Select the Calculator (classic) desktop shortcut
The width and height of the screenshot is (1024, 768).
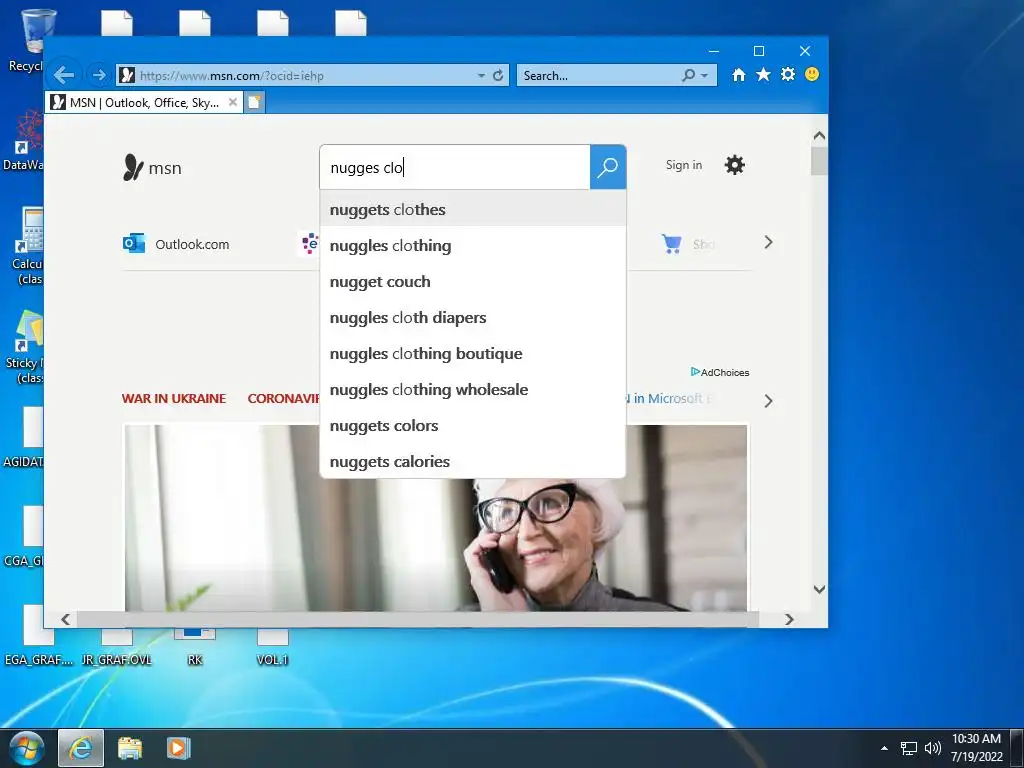27,246
